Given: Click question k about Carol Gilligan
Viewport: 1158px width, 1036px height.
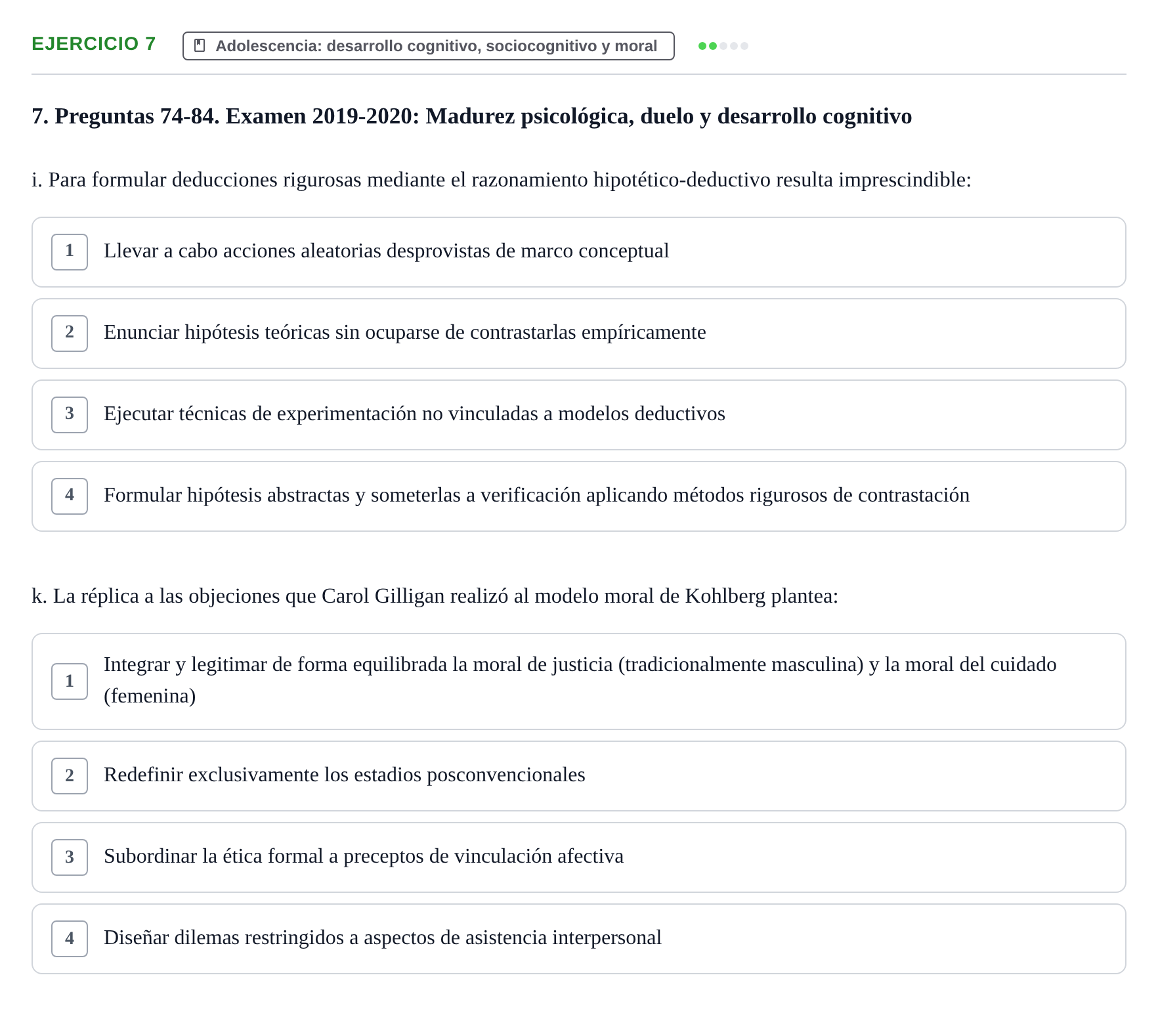Looking at the screenshot, I should pyautogui.click(x=435, y=596).
